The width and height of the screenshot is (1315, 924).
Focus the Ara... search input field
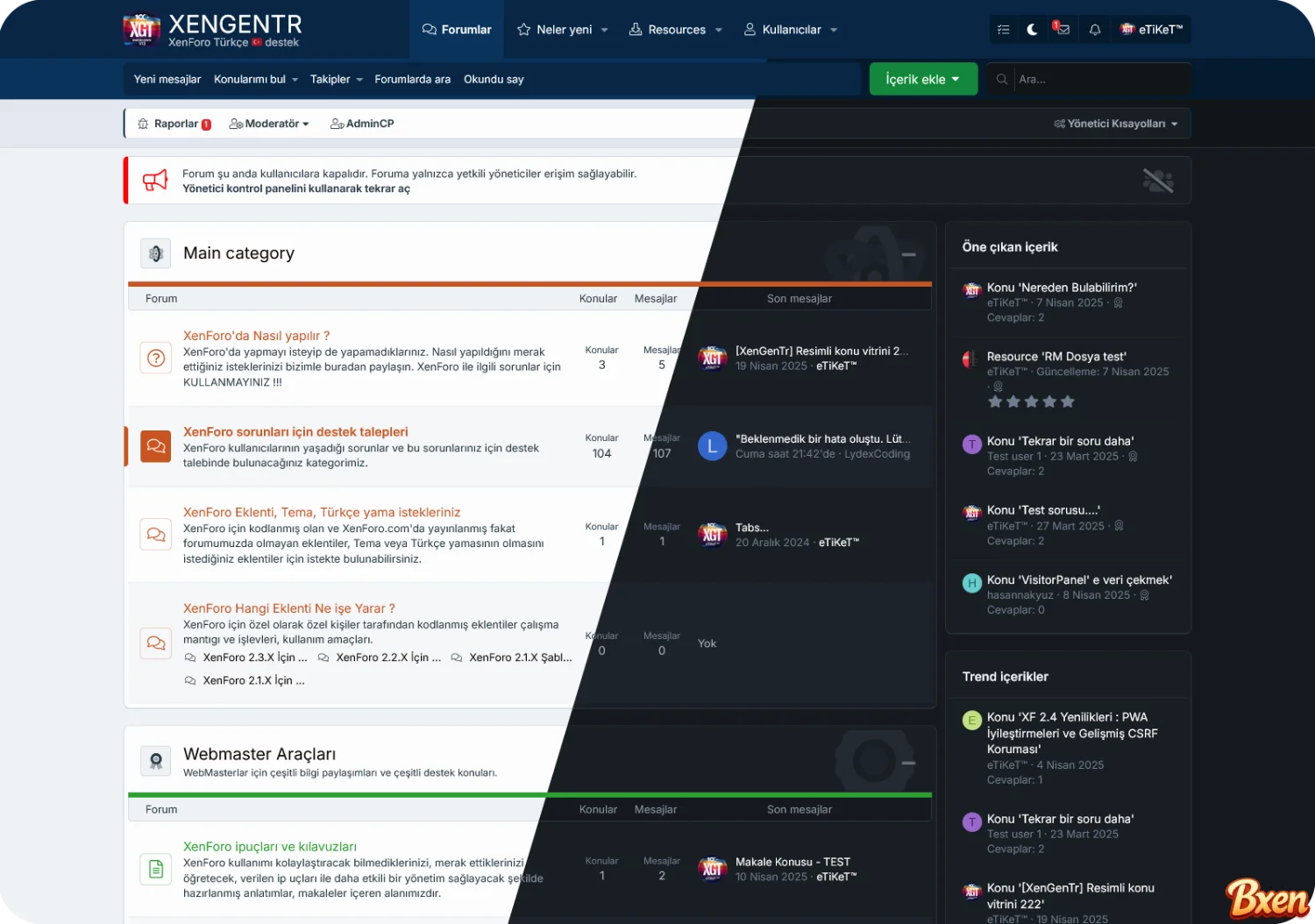click(1100, 79)
